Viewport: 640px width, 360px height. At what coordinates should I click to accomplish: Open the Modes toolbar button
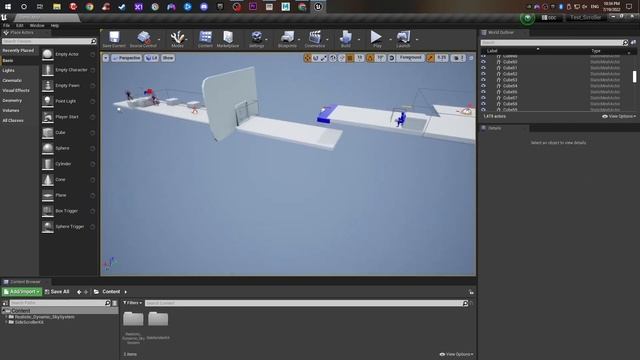177,39
